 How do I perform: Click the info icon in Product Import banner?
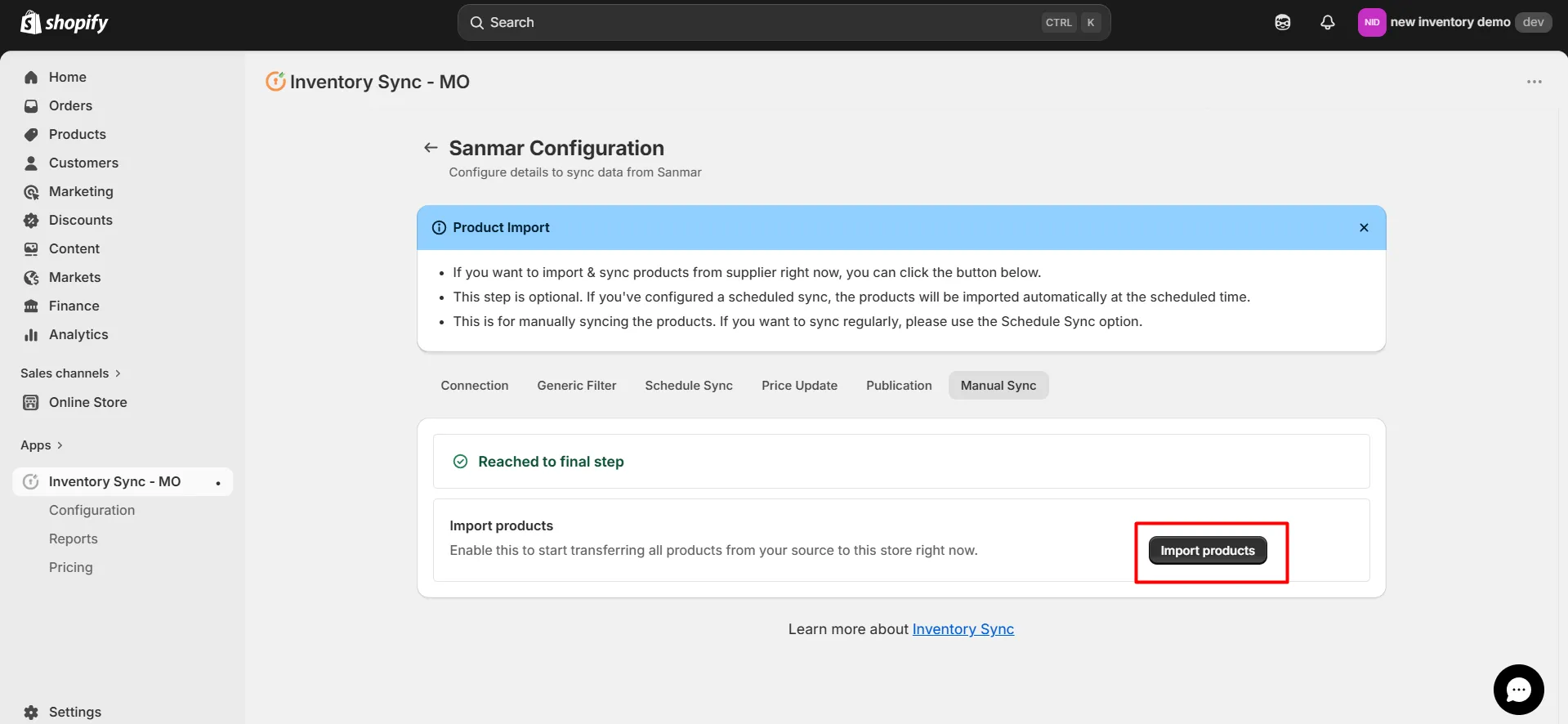click(x=439, y=228)
